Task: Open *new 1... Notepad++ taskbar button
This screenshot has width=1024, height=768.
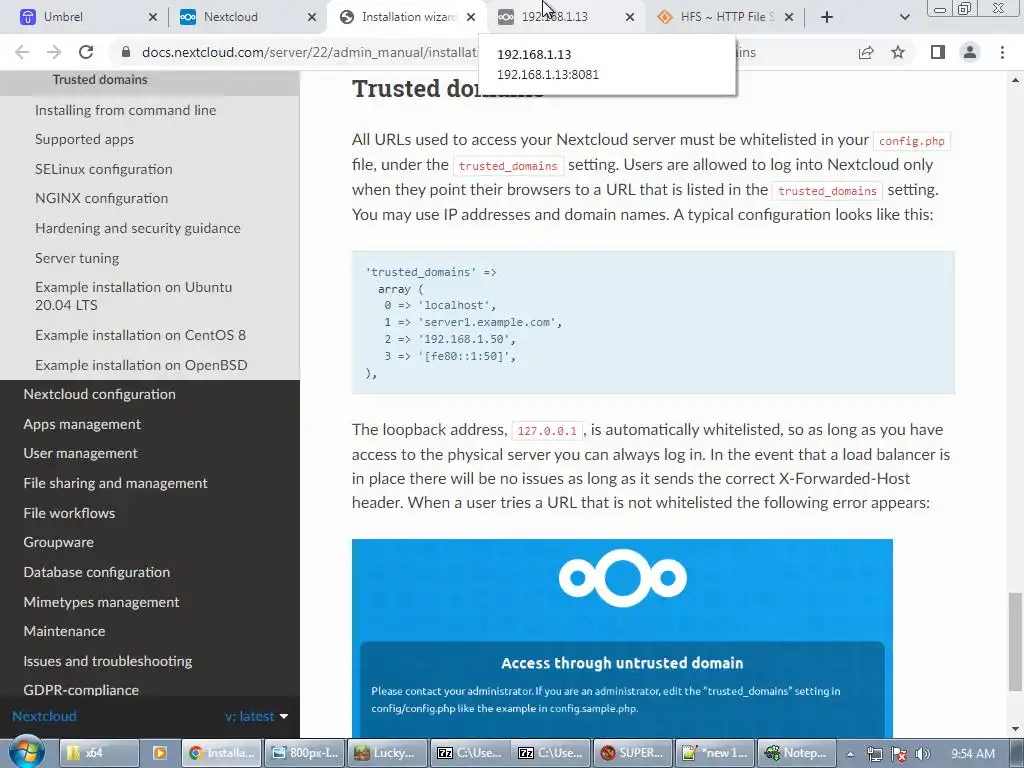Action: [x=716, y=753]
